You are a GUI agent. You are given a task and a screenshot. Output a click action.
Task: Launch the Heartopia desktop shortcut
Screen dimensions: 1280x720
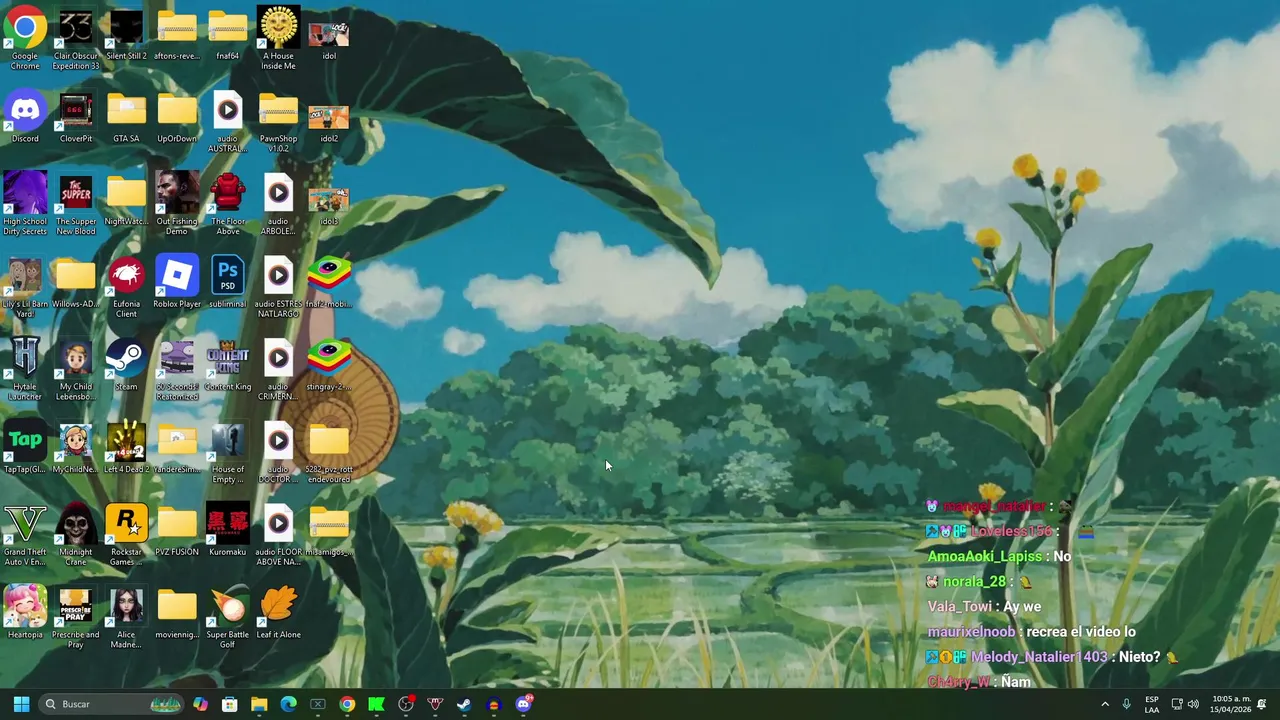pos(25,613)
